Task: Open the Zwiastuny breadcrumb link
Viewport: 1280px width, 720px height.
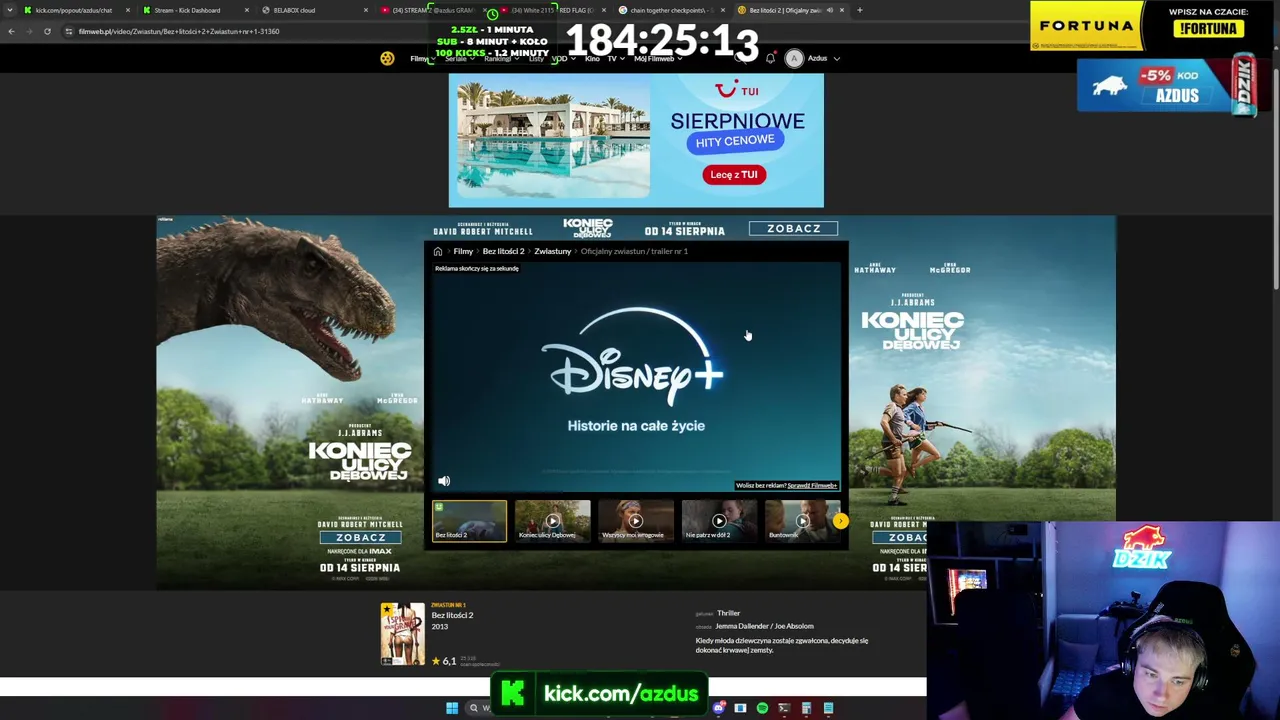Action: click(552, 251)
